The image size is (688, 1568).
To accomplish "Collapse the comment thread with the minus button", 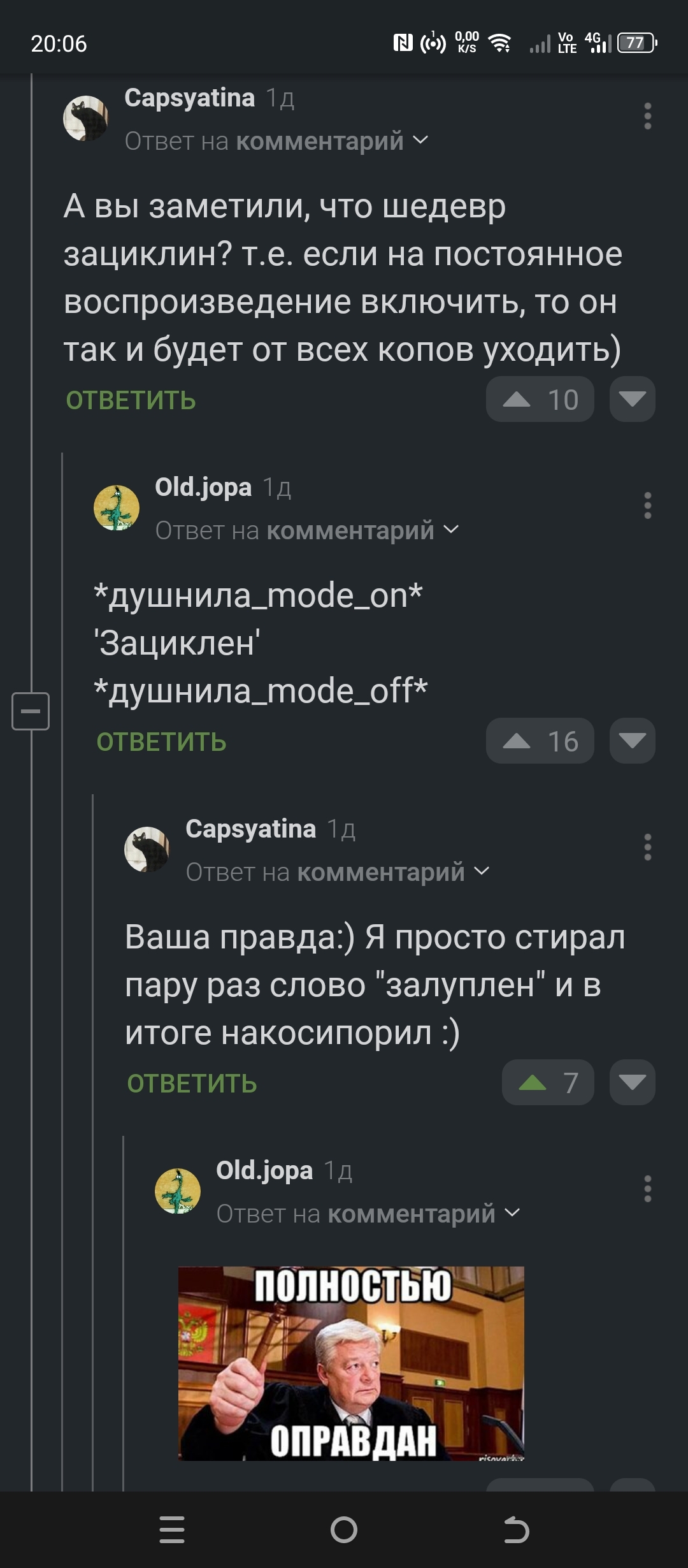I will click(31, 711).
